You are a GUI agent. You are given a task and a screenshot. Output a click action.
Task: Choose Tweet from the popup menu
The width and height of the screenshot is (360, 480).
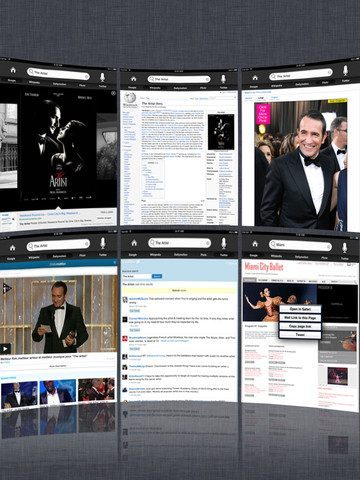tap(300, 335)
